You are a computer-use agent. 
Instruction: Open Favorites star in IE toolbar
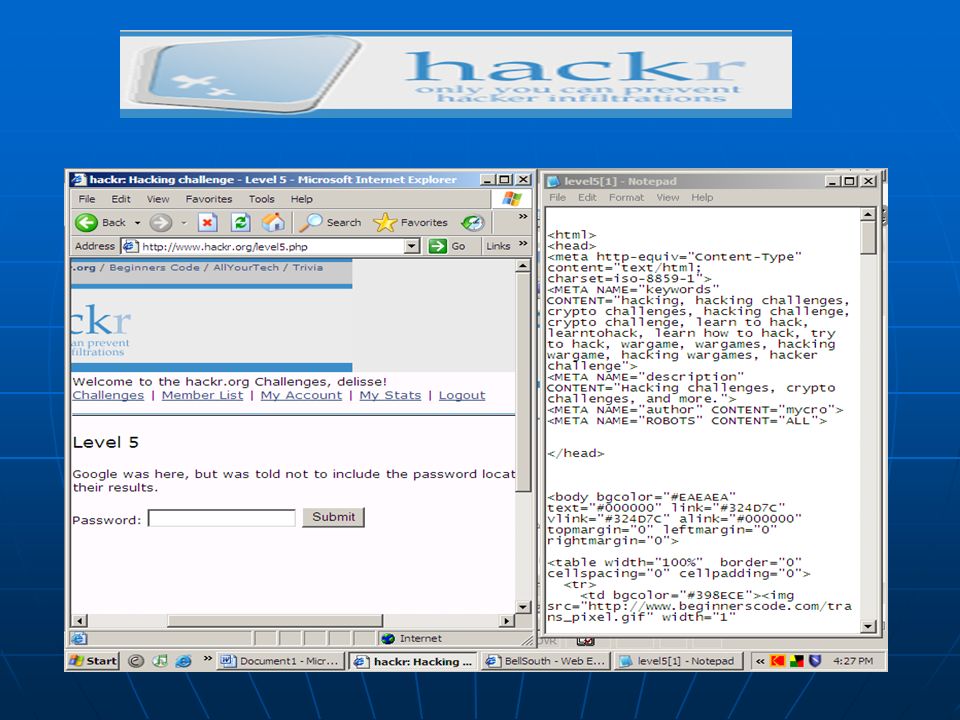pos(385,222)
